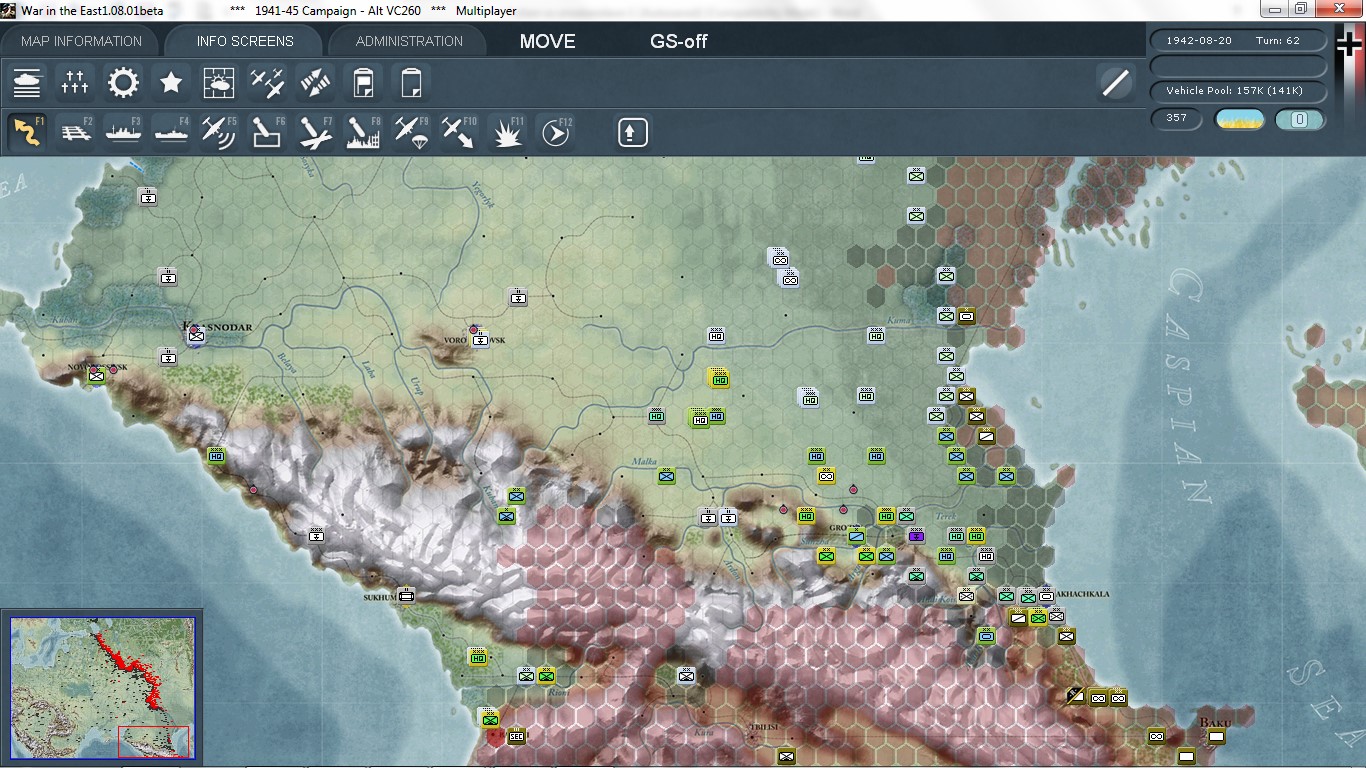
Task: Open the Order of Battle screen icon
Action: click(27, 82)
